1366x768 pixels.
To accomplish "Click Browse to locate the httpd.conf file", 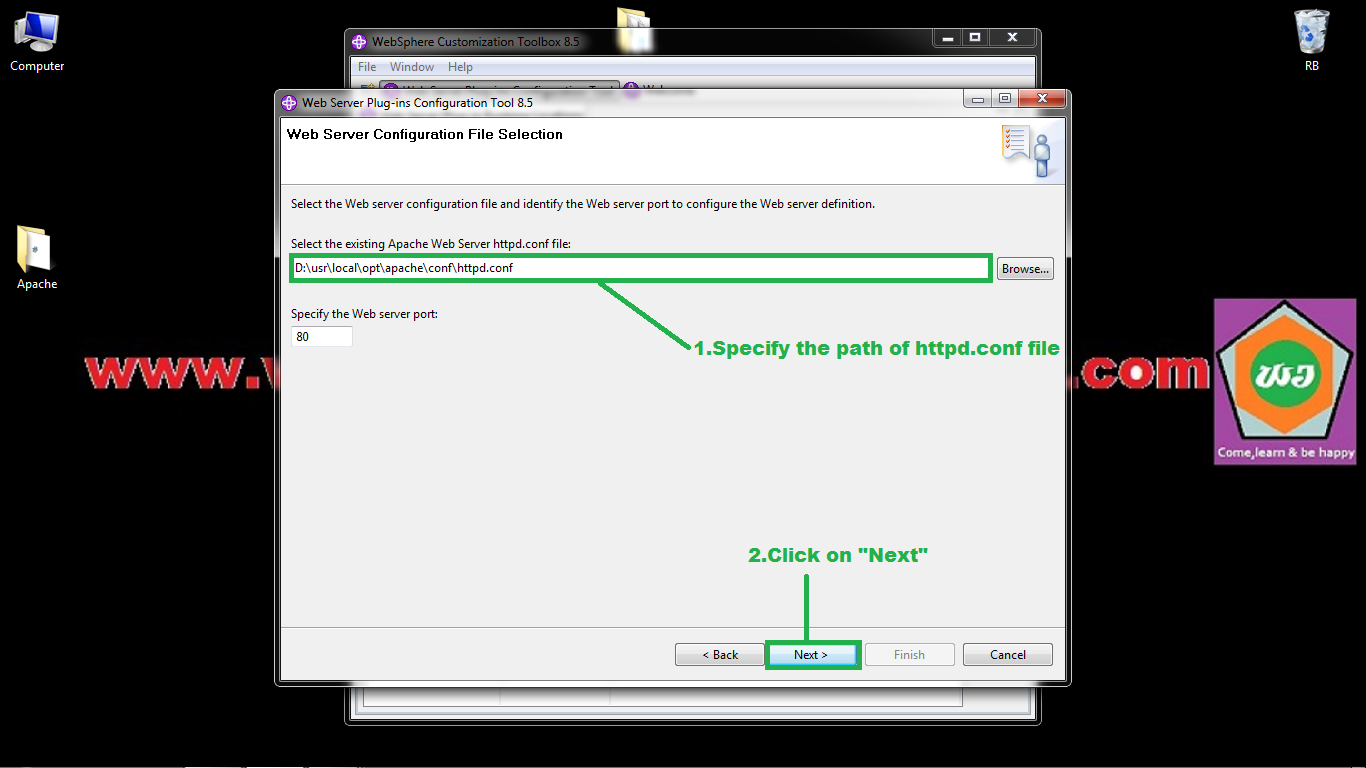I will point(1024,268).
